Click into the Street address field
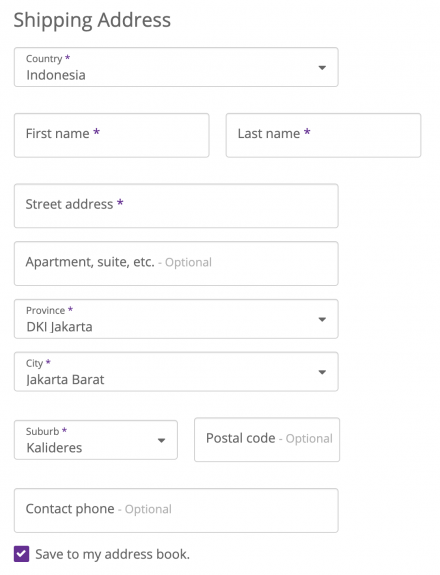The width and height of the screenshot is (440, 575). [x=176, y=206]
